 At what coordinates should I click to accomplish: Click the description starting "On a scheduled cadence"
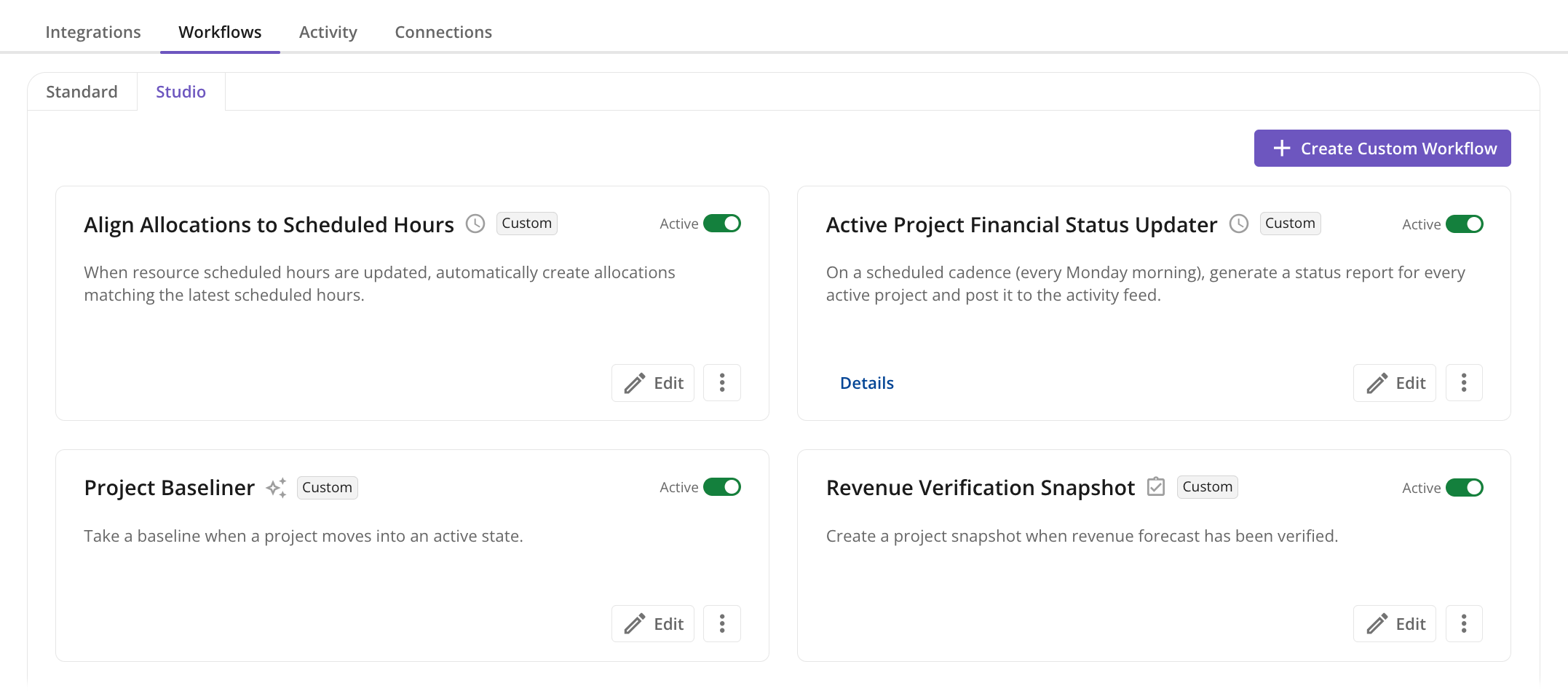click(1146, 283)
